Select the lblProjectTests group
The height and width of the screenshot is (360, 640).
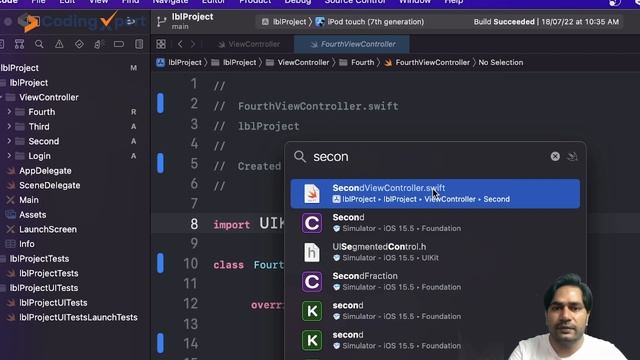[39, 259]
